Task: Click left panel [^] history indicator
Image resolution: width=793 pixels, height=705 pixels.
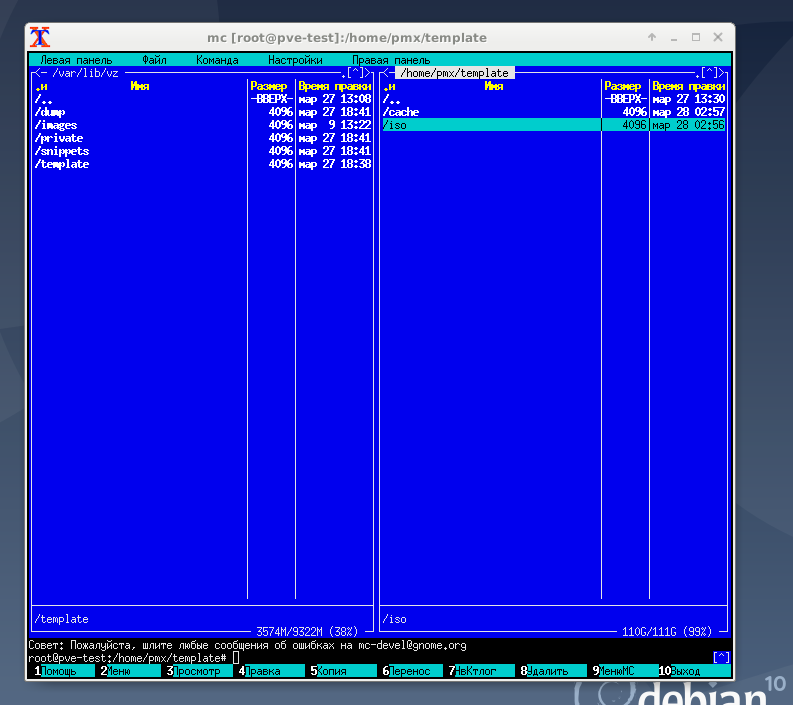Action: (x=355, y=73)
